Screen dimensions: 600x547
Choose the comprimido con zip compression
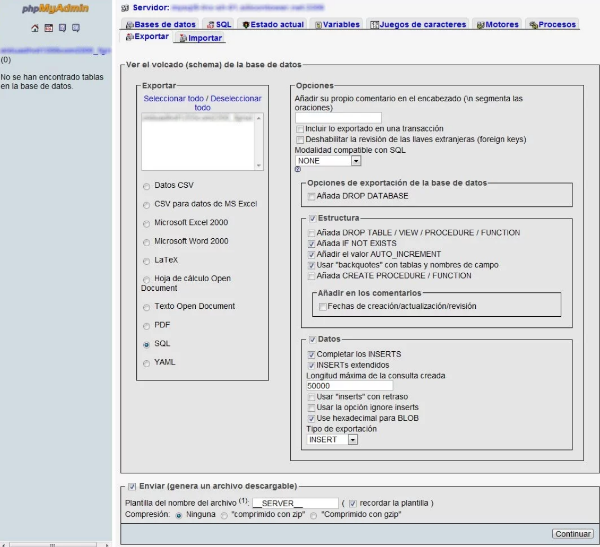coord(224,515)
